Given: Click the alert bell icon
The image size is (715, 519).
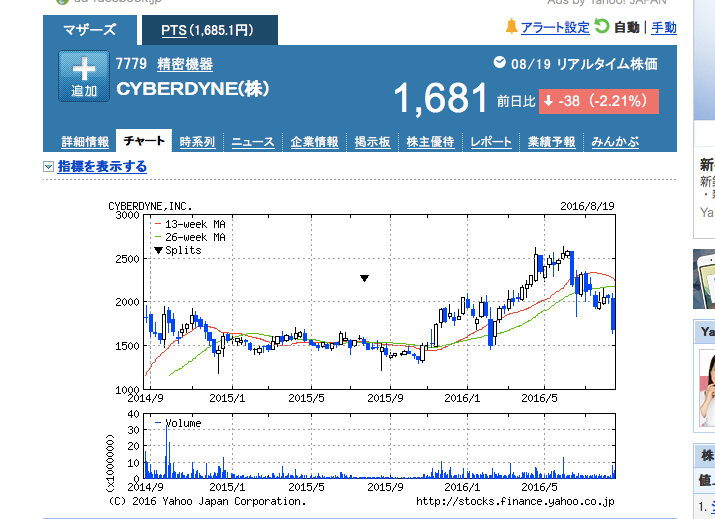Looking at the screenshot, I should click(511, 27).
